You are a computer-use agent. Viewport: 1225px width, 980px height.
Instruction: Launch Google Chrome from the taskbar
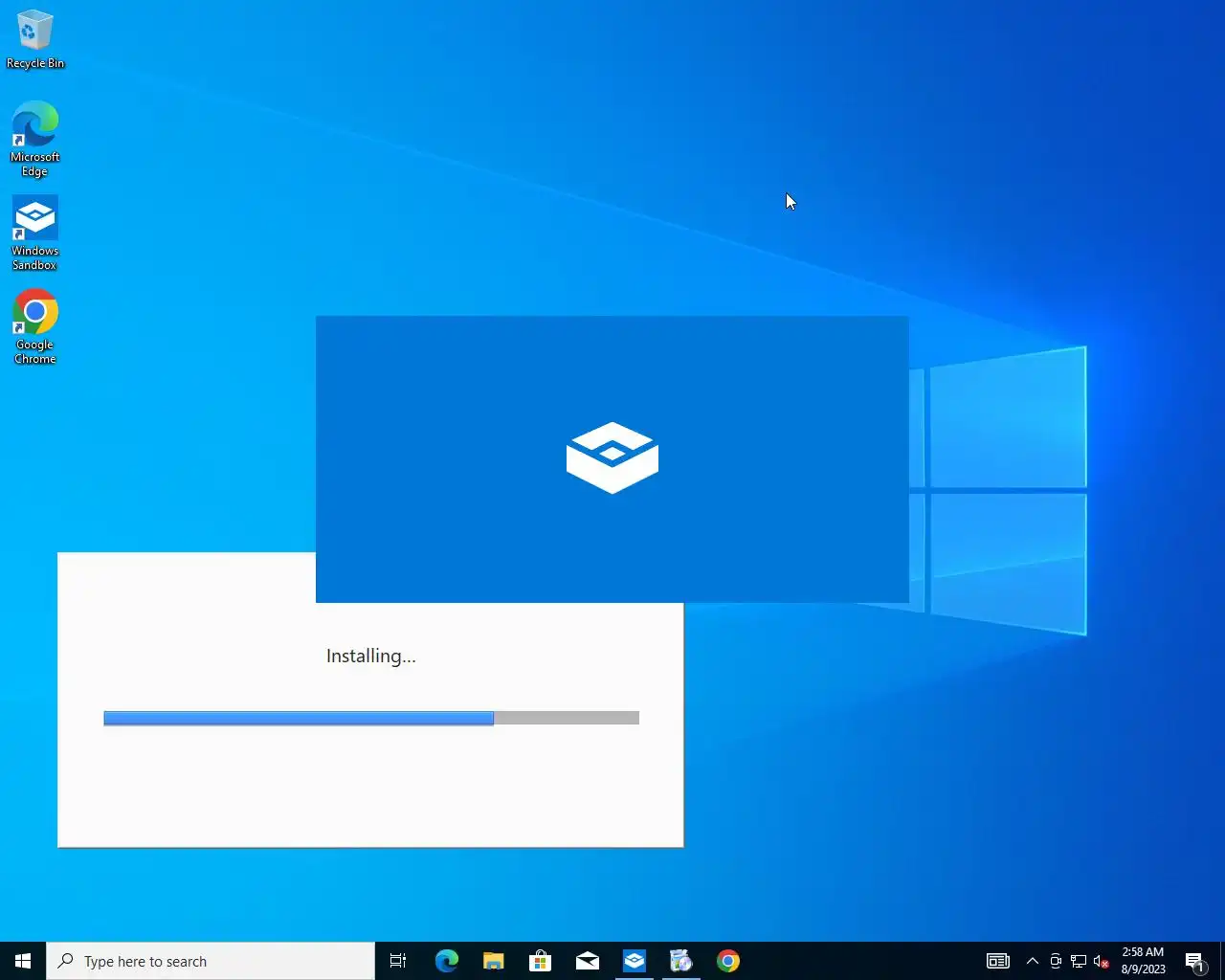click(727, 961)
